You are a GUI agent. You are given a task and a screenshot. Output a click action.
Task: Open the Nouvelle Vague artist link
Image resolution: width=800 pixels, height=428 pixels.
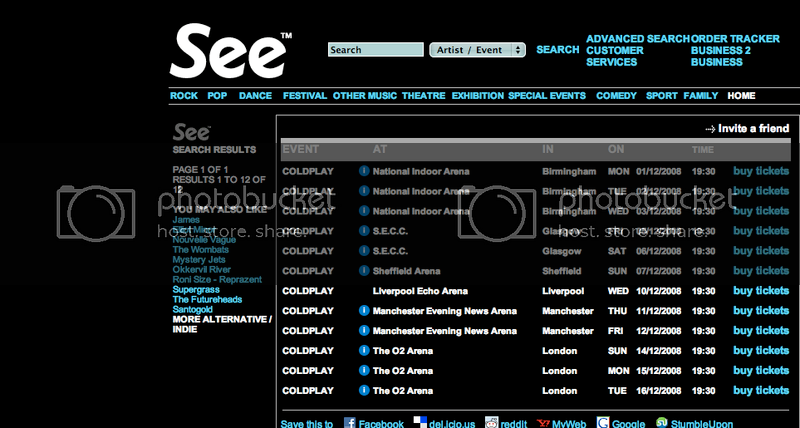[204, 240]
